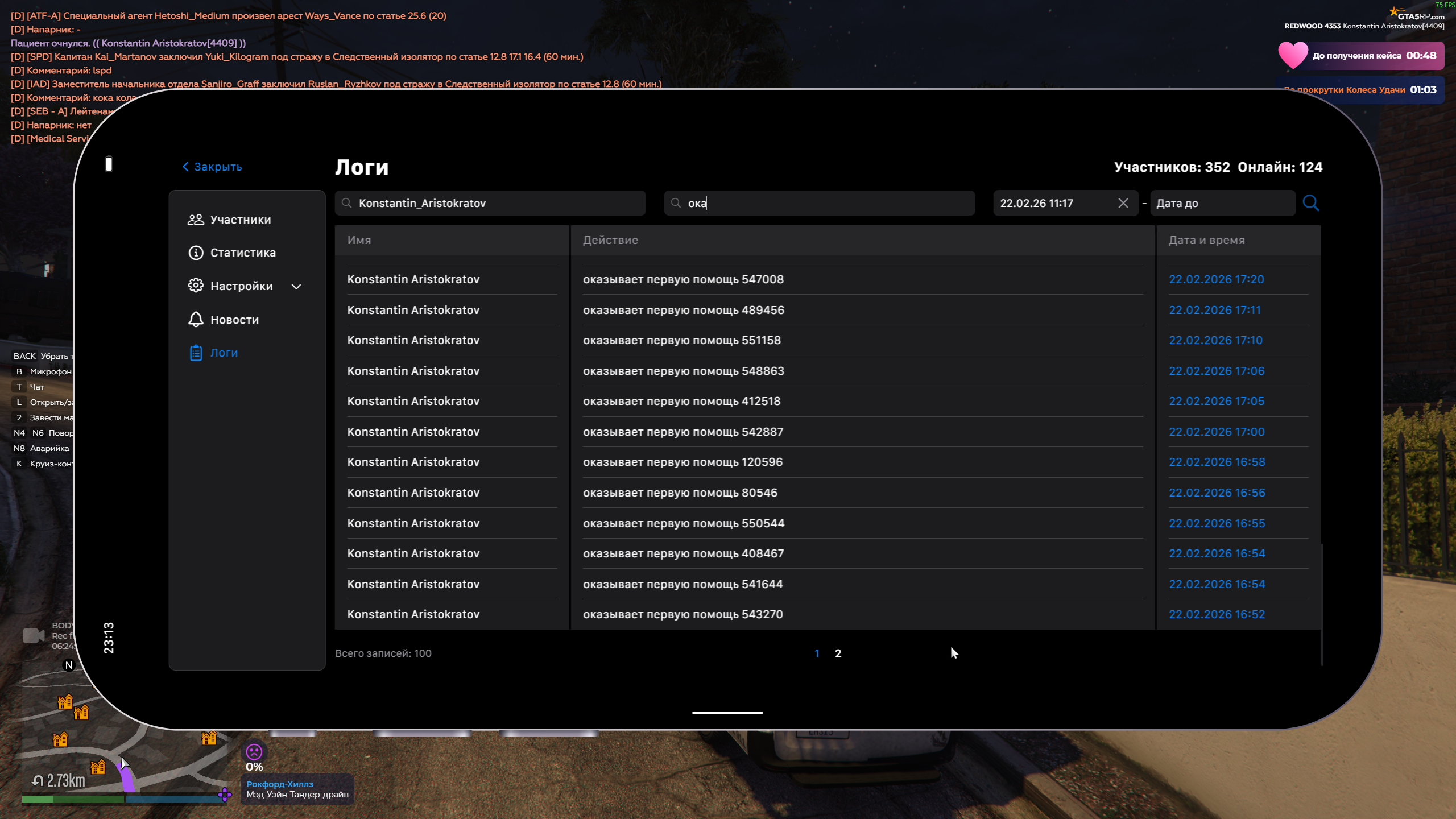Go to page 2 of logs

tap(838, 653)
